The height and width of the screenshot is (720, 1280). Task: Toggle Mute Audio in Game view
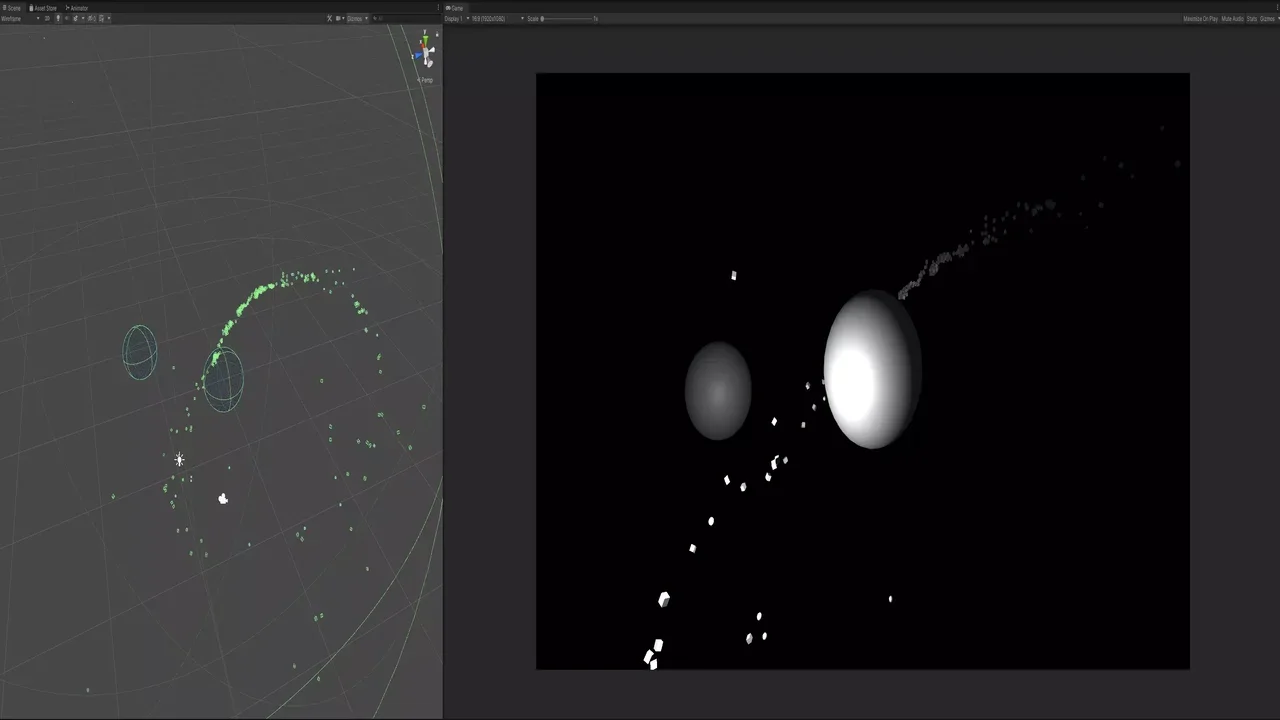tap(1232, 19)
